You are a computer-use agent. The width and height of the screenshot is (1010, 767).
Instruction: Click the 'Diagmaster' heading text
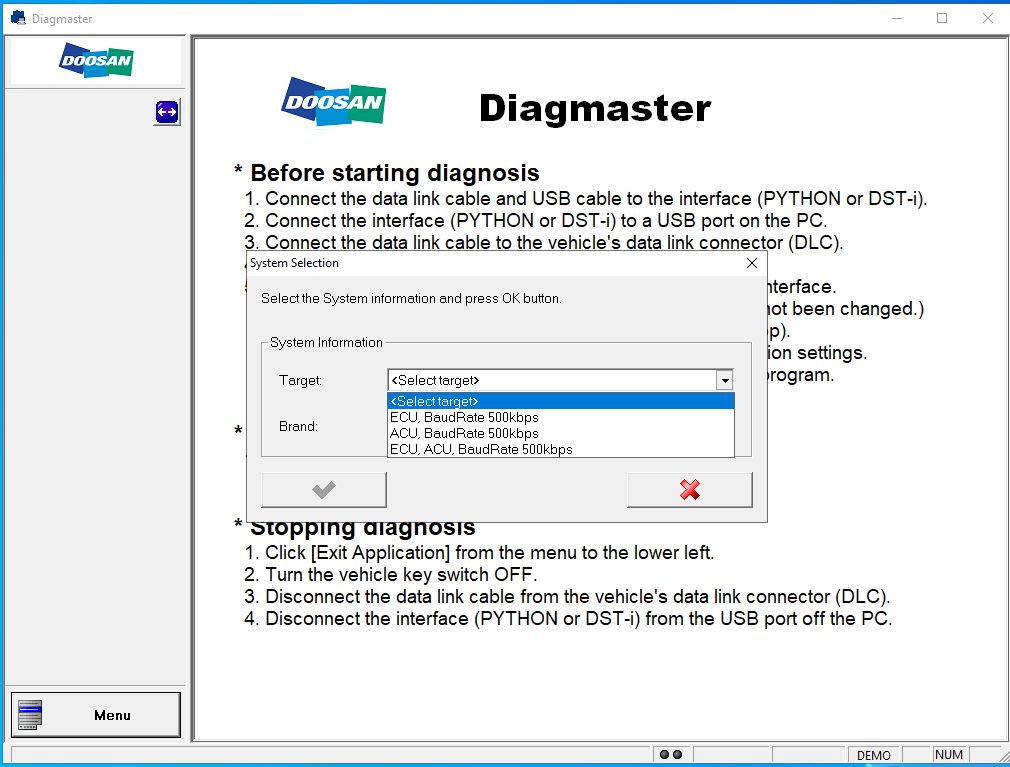point(595,108)
